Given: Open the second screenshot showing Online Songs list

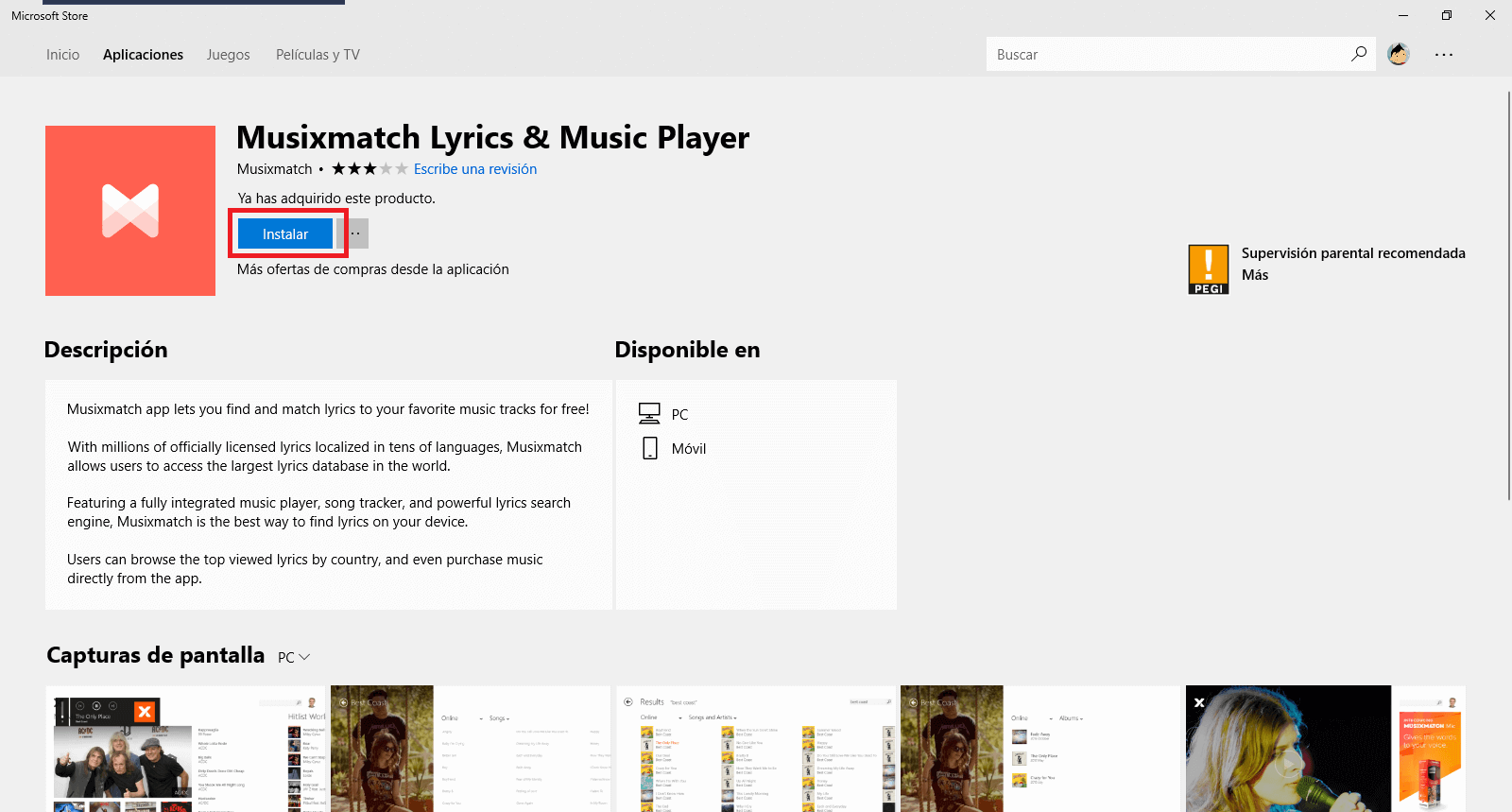Looking at the screenshot, I should tap(471, 749).
